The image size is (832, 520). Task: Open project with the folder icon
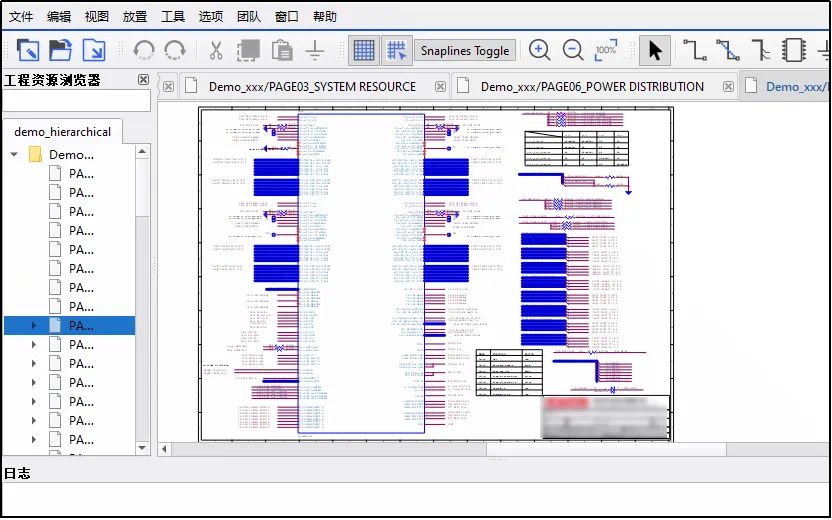pos(61,50)
